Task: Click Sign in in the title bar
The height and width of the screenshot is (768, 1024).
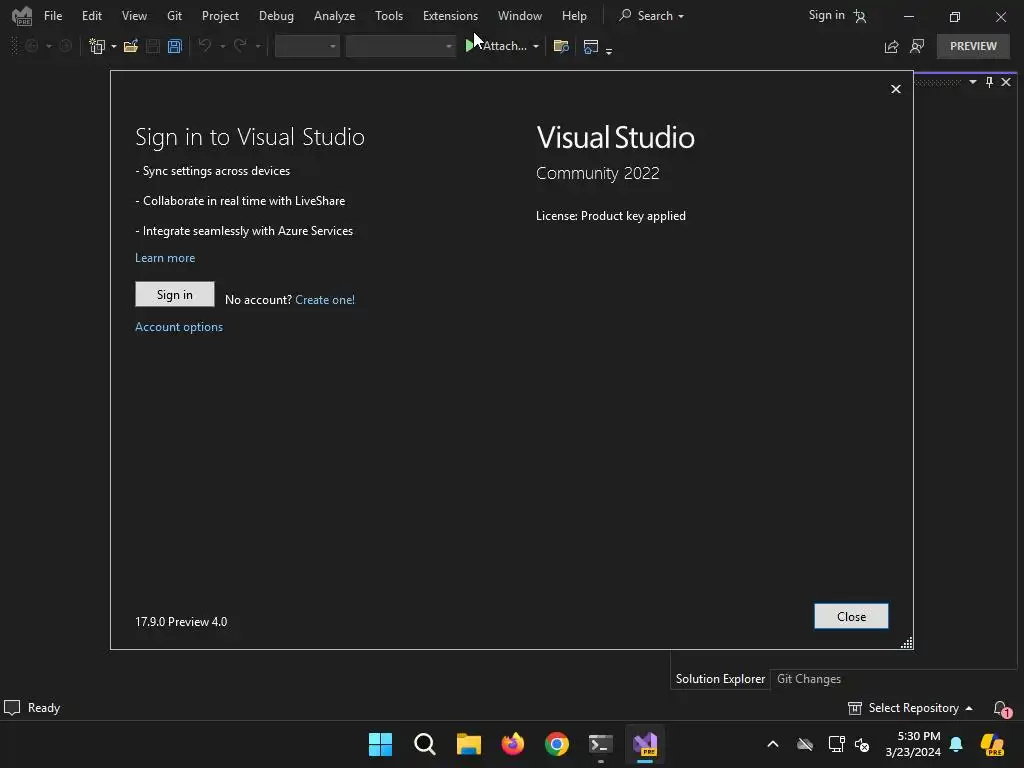Action: tap(826, 15)
